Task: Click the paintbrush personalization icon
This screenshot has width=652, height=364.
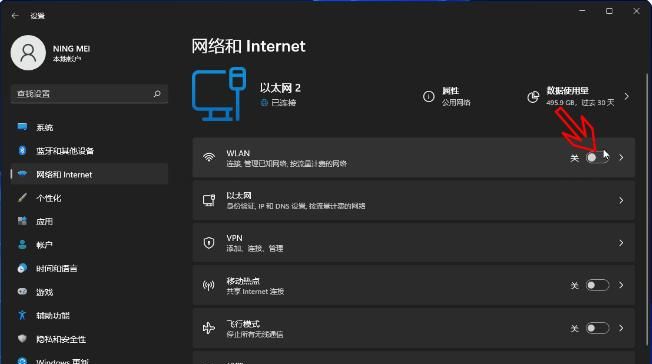Action: (x=22, y=197)
